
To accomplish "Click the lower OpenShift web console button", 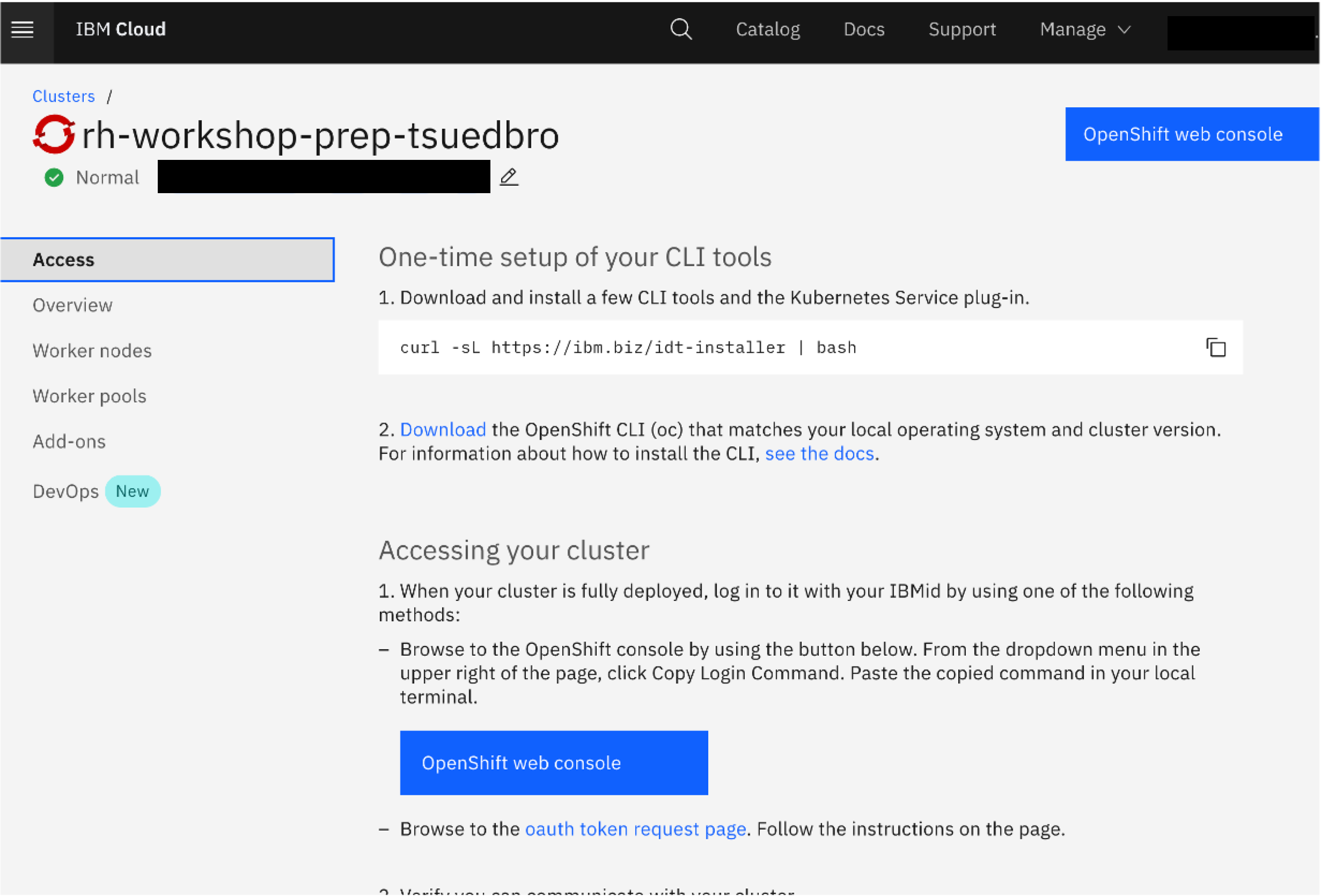I will point(554,763).
